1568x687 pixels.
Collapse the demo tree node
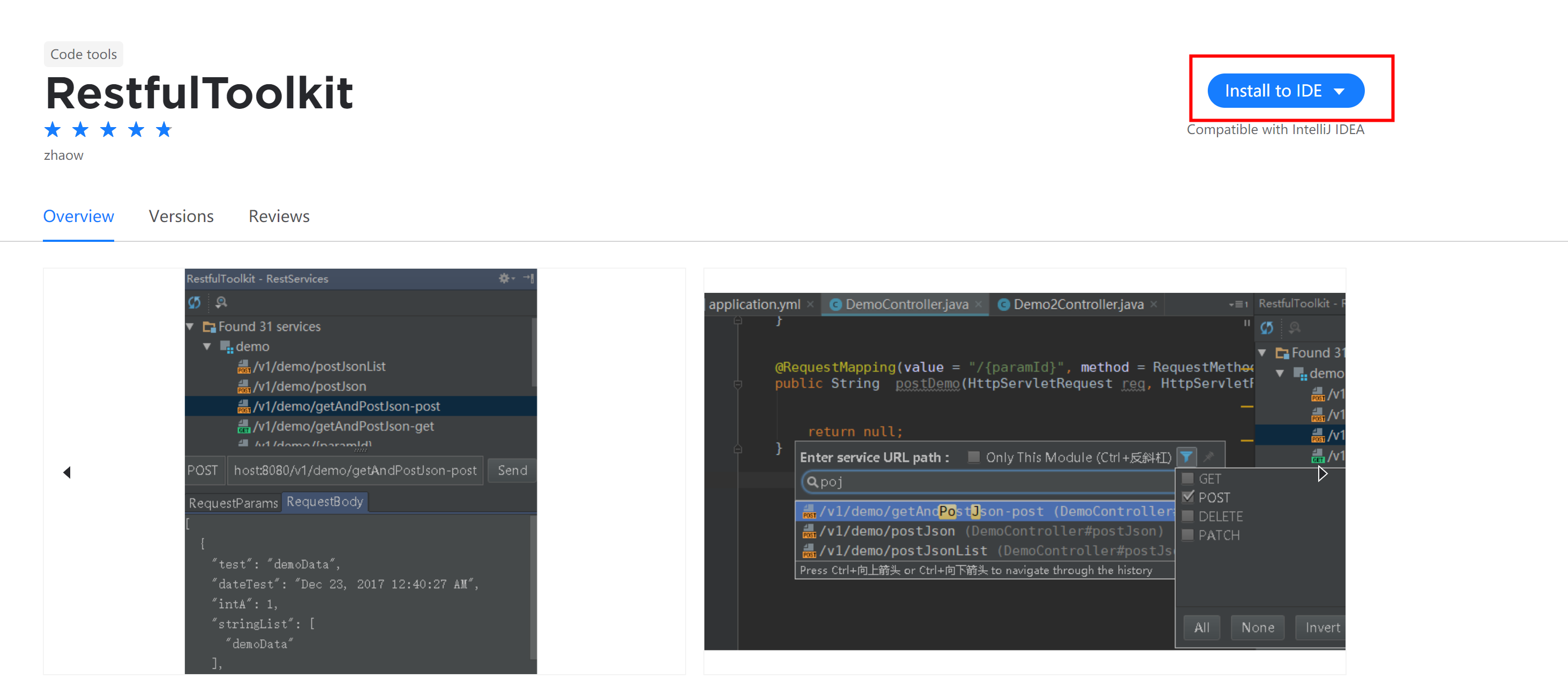207,346
